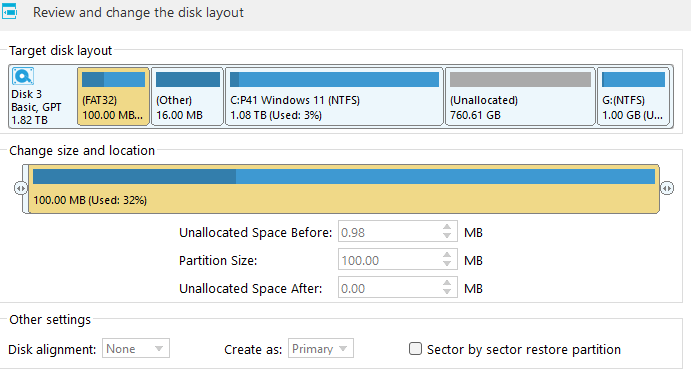
Task: Decrease Partition Size with down arrow
Action: 447,264
